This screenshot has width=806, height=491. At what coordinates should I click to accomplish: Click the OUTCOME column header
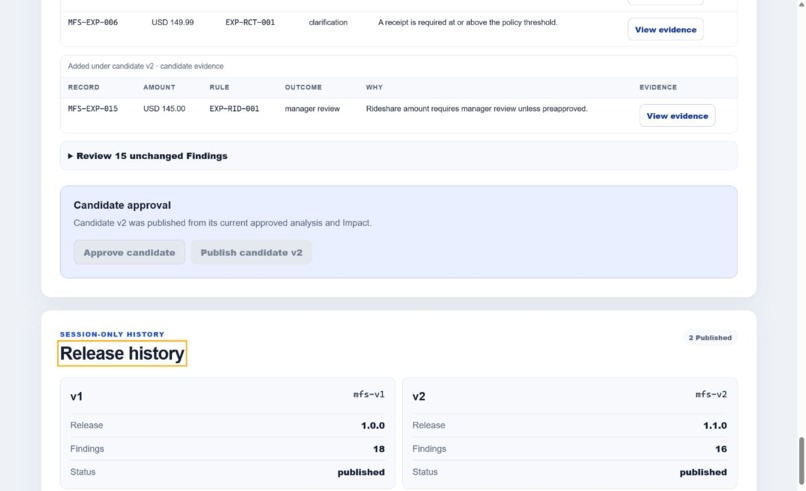303,87
